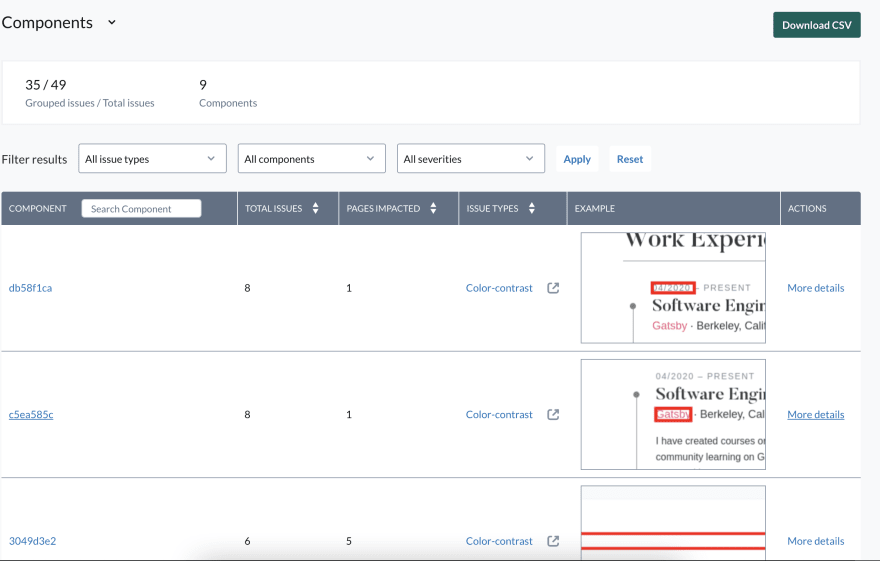Viewport: 880px width, 561px height.
Task: View More details for 3049d3e2
Action: [x=815, y=541]
